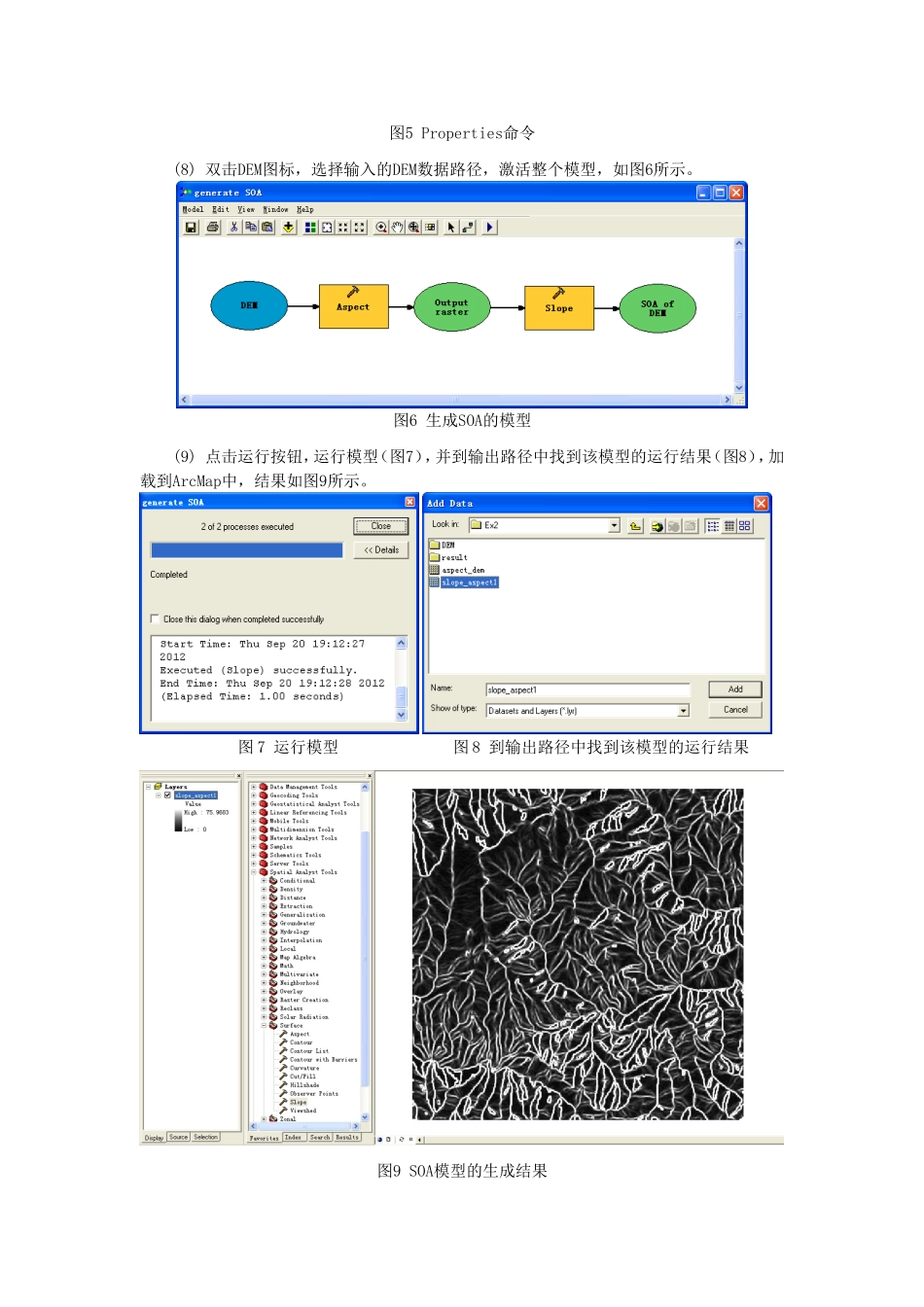Click the Close button in progress dialog
Screen dimensions: 924x1307
(x=381, y=526)
